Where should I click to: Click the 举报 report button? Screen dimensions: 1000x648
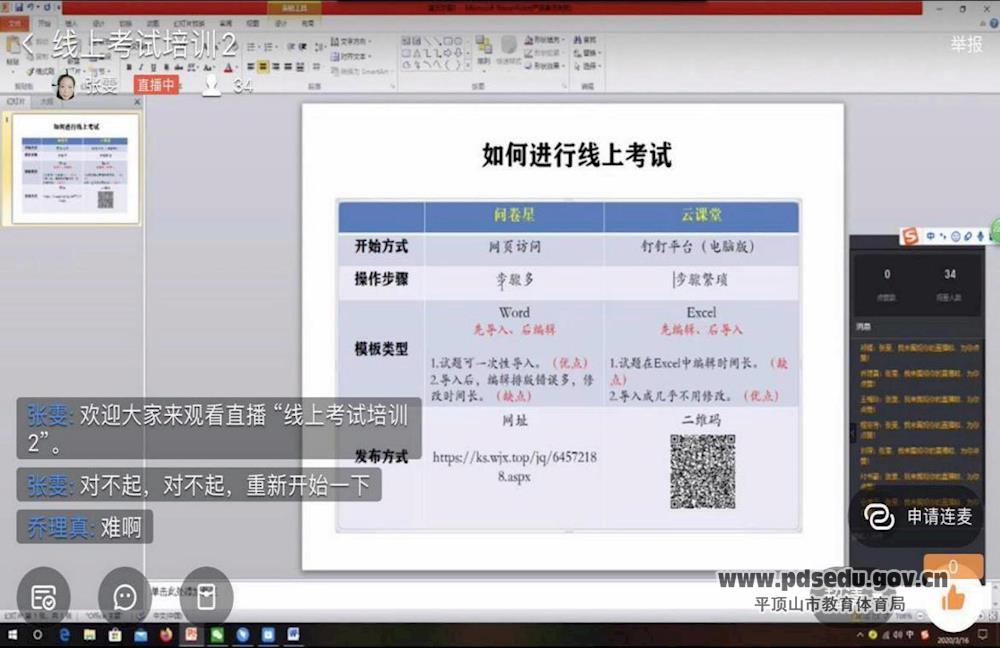click(x=966, y=44)
